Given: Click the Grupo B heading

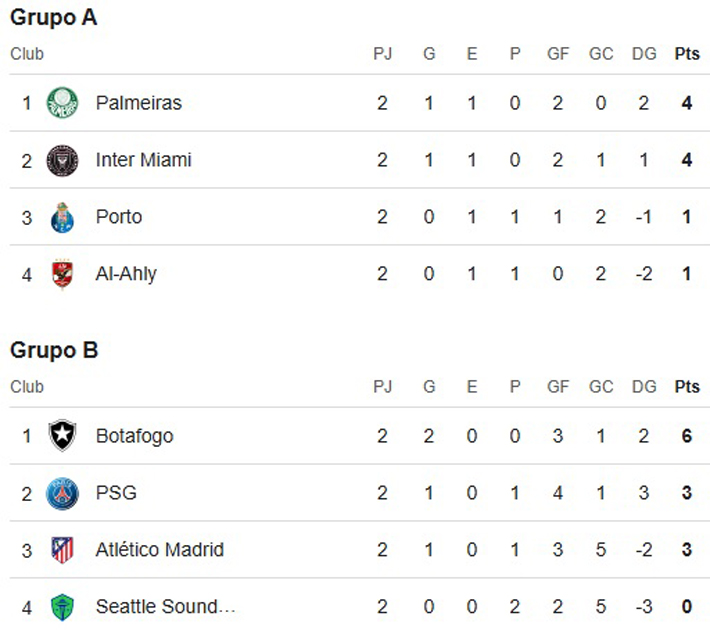Looking at the screenshot, I should pos(54,351).
